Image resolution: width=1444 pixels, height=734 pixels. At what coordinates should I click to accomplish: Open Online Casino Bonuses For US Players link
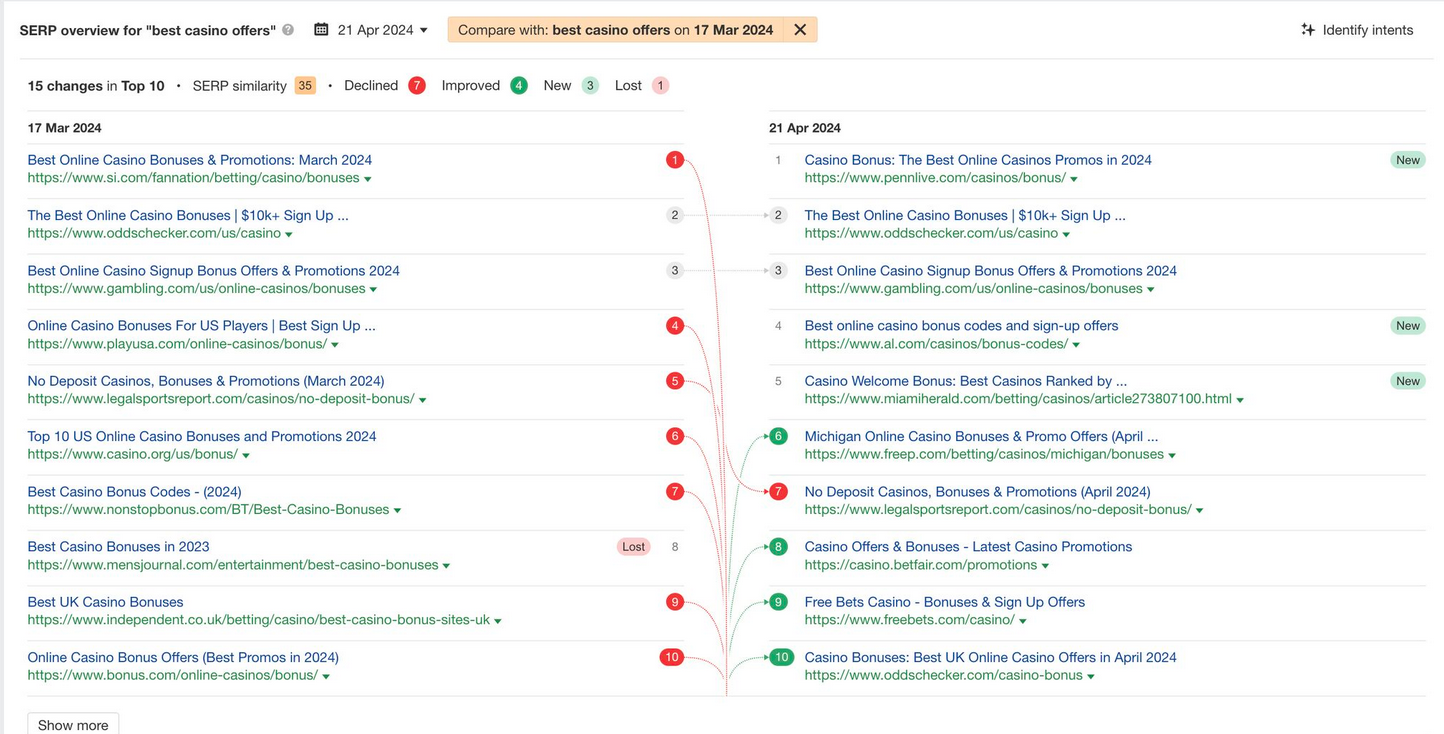tap(202, 326)
